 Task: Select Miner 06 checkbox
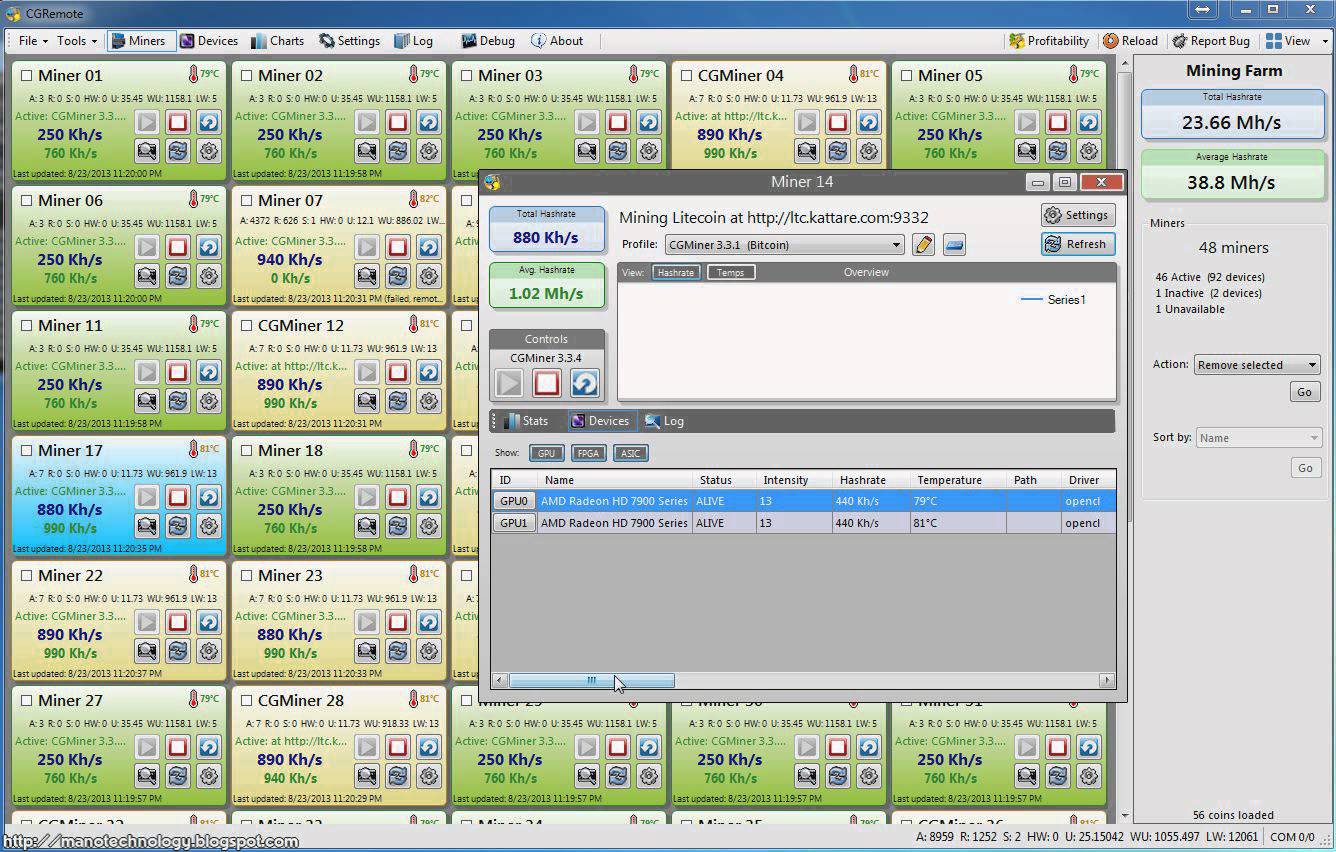pos(27,201)
